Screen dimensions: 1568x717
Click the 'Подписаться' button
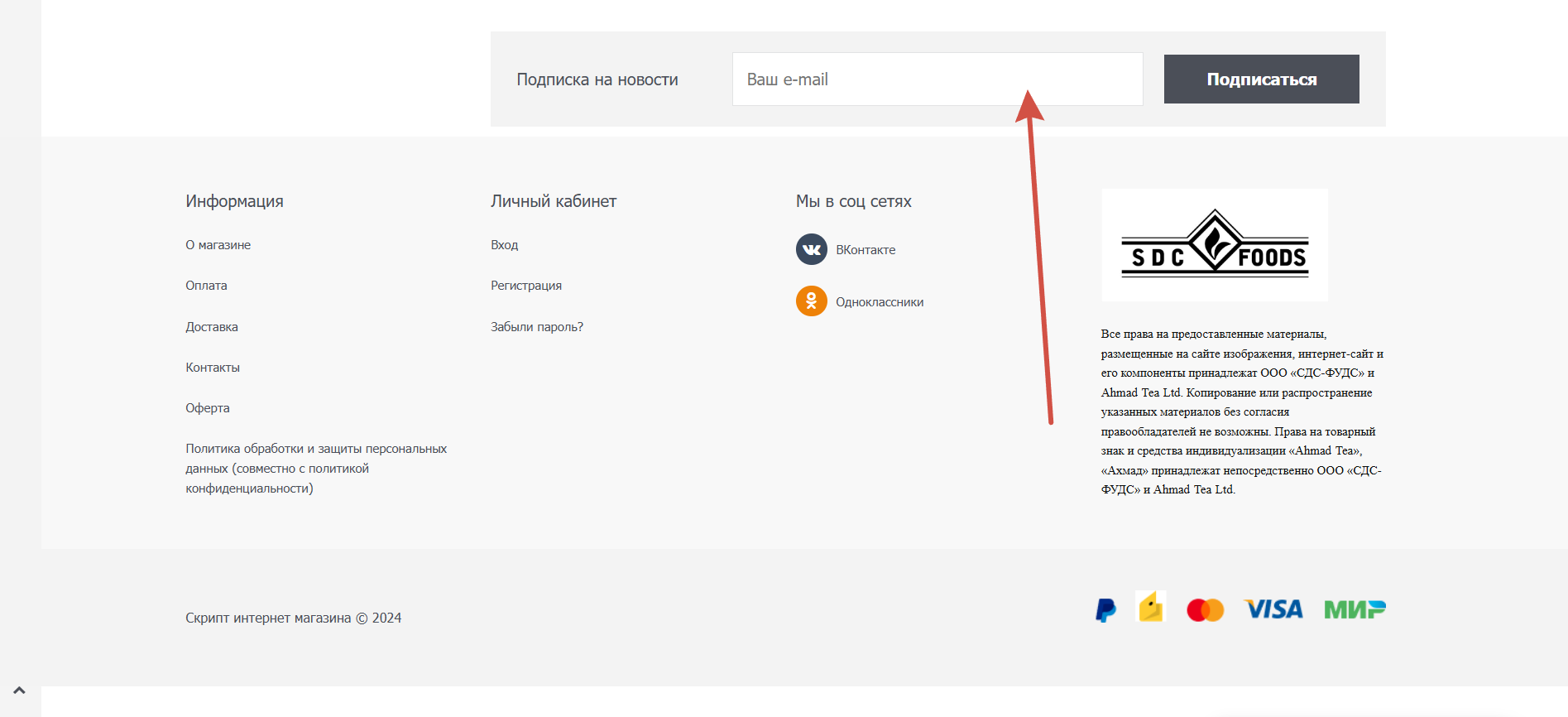[x=1262, y=79]
